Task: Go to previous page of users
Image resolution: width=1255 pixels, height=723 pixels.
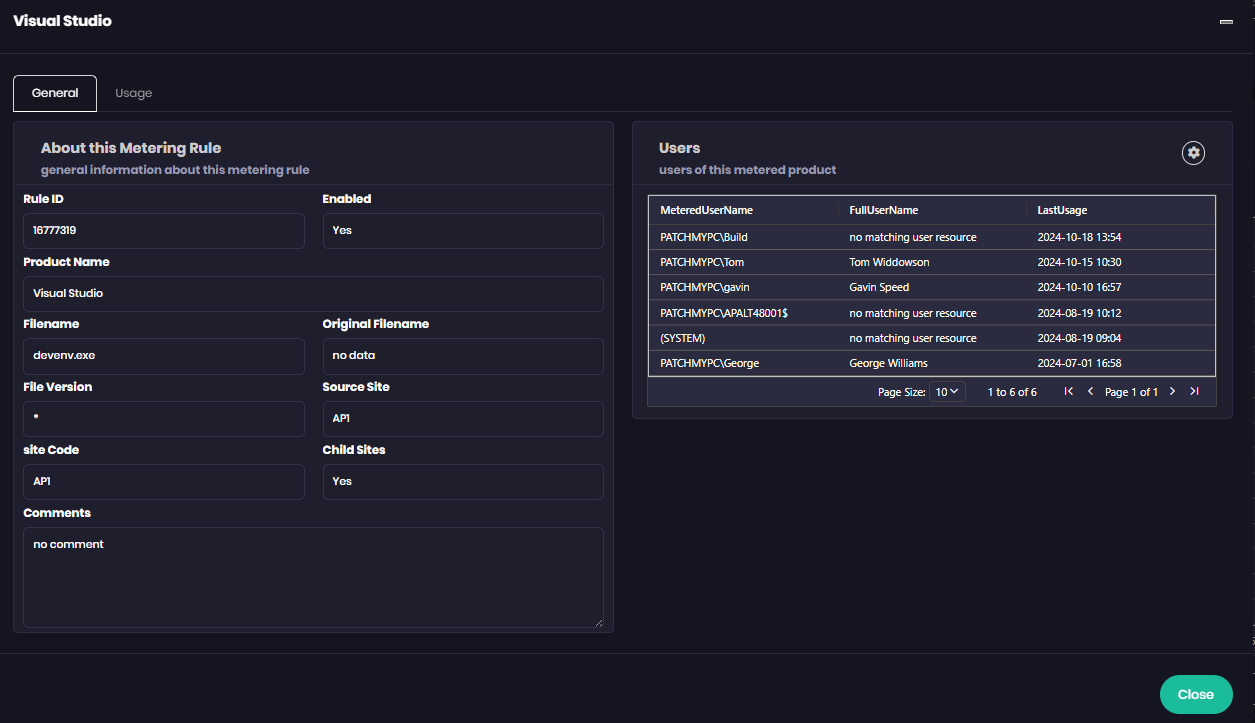Action: (1090, 392)
